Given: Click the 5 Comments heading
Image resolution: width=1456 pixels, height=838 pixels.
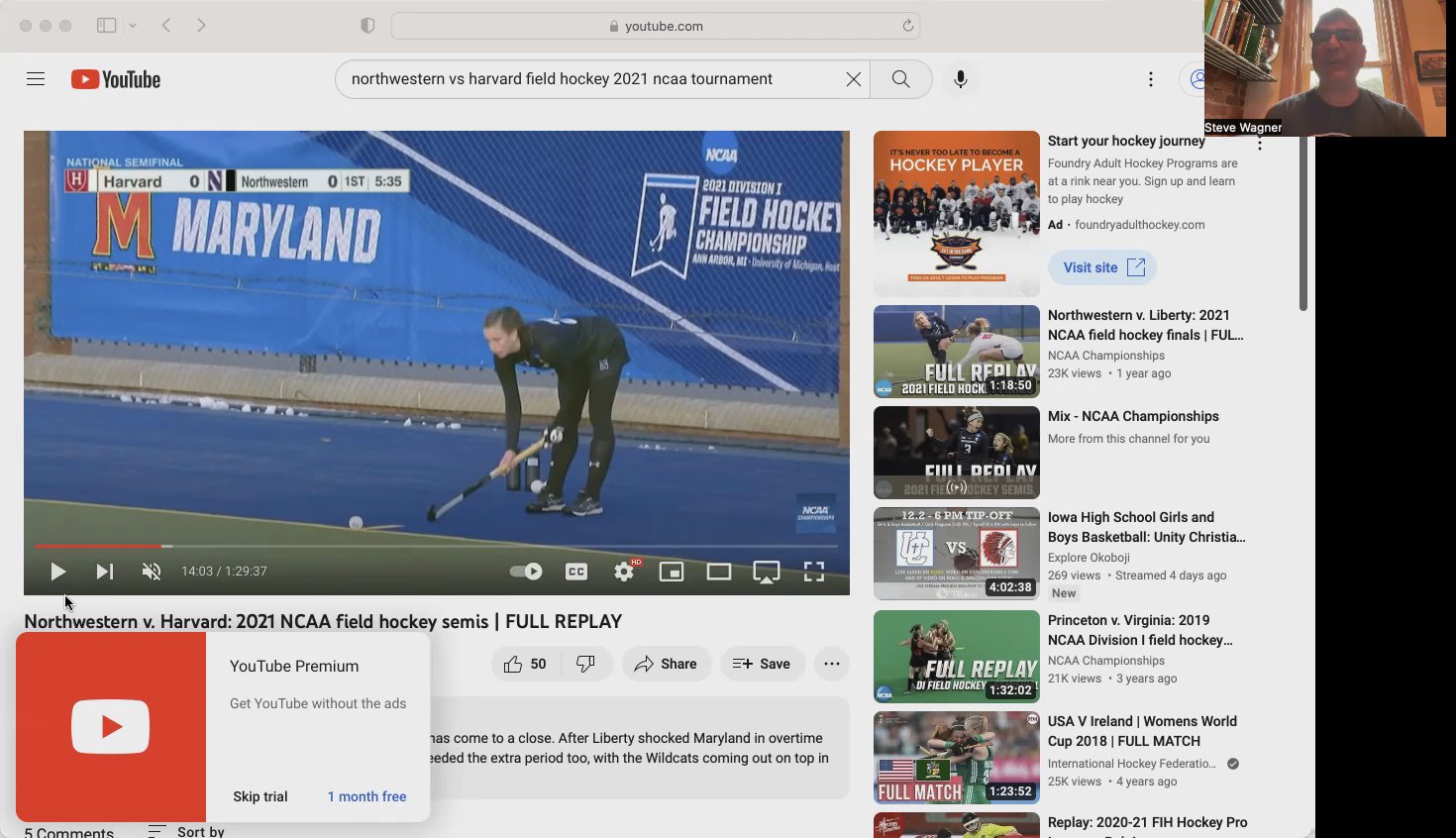Looking at the screenshot, I should [68, 832].
